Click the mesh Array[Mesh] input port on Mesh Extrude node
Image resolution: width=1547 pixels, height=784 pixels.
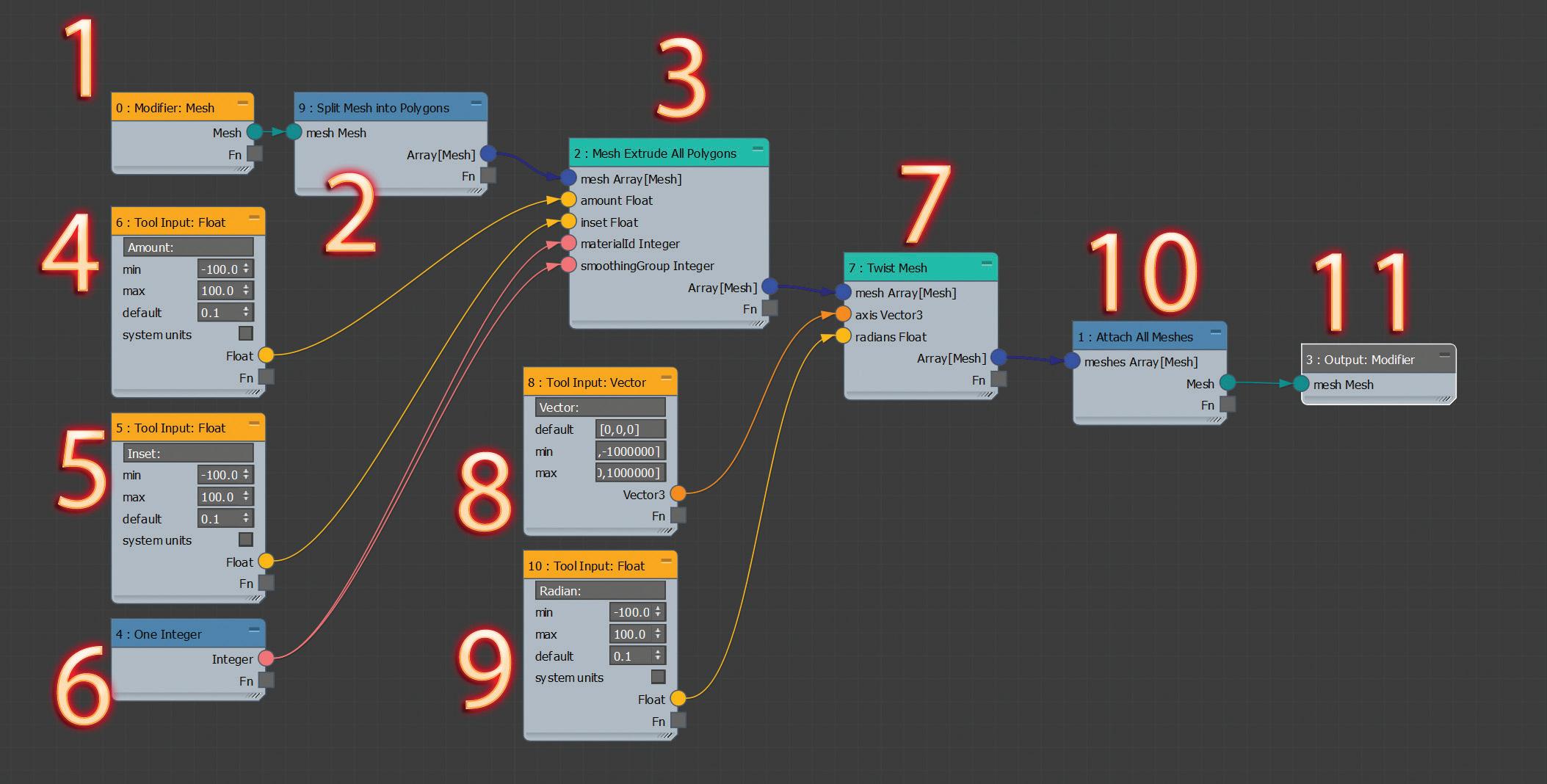pos(568,178)
